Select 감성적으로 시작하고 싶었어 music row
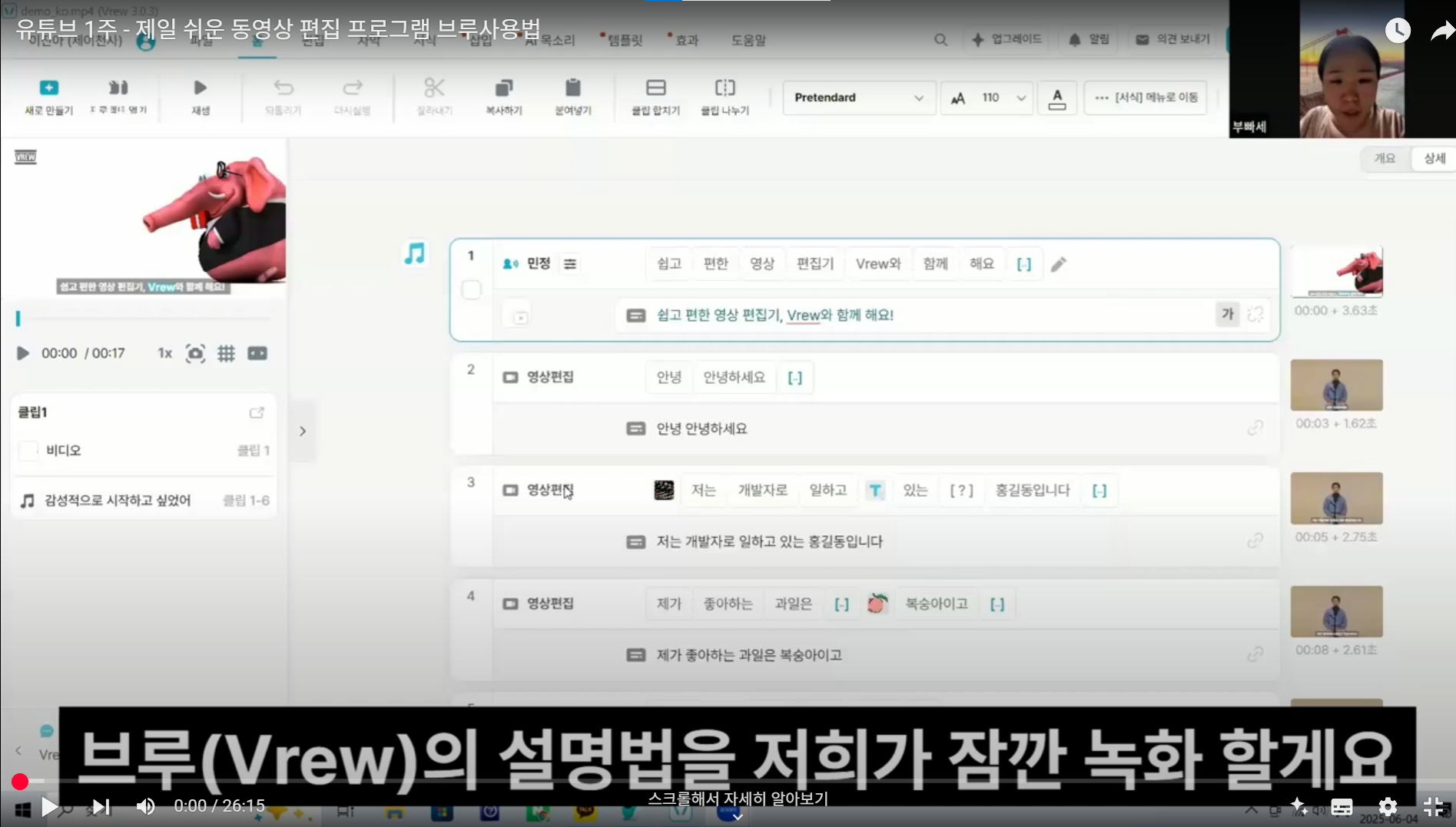The height and width of the screenshot is (827, 1456). (144, 501)
